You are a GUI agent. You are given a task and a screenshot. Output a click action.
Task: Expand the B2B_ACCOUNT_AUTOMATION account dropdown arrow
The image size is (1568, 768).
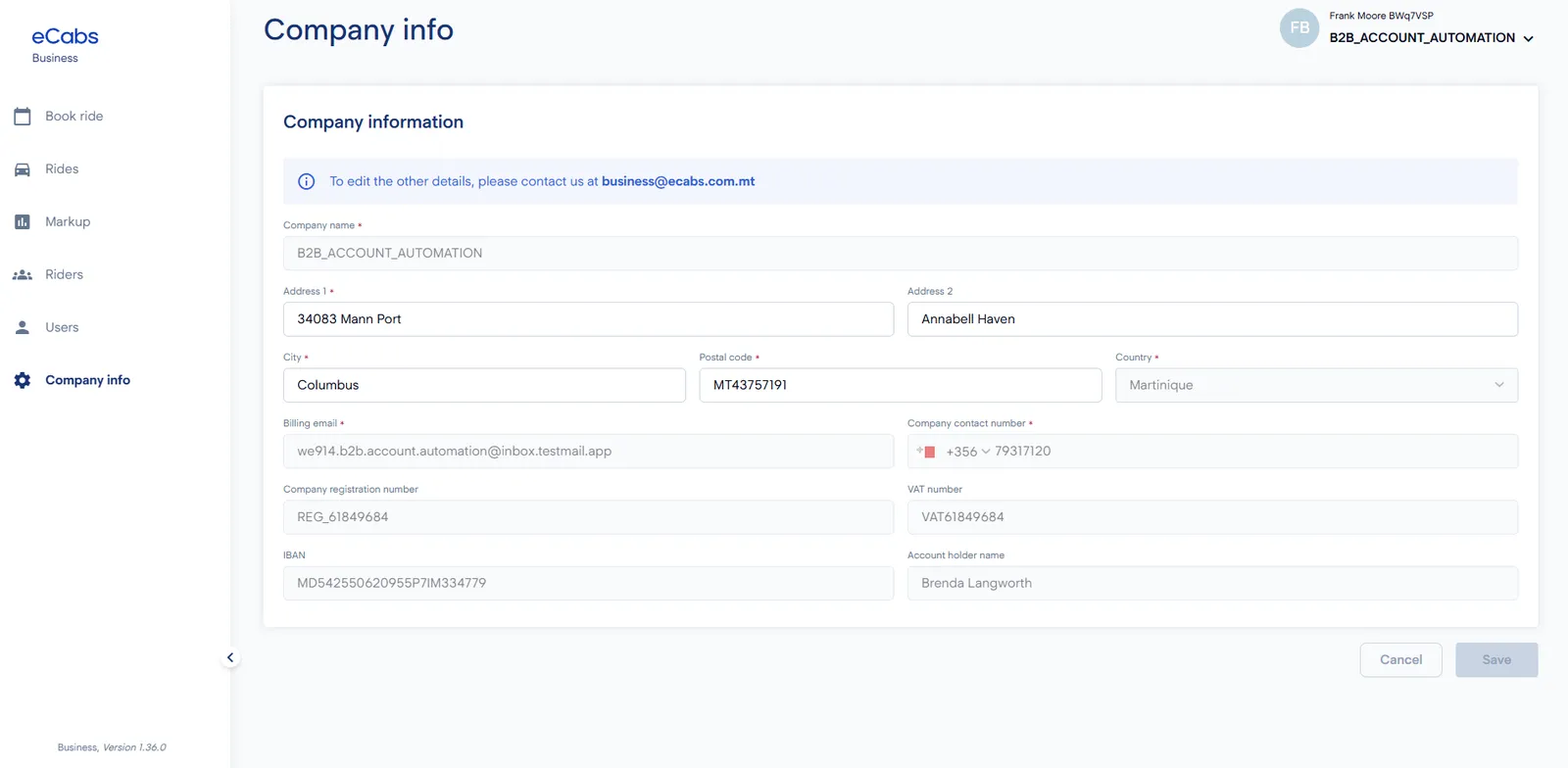coord(1528,39)
